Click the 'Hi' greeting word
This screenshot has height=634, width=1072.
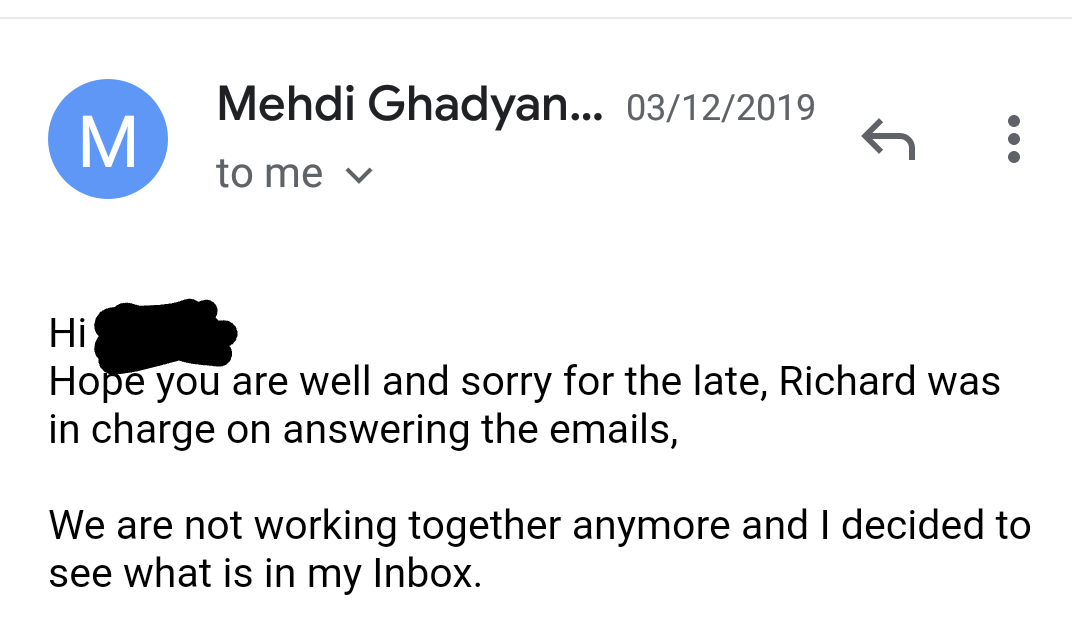[68, 334]
